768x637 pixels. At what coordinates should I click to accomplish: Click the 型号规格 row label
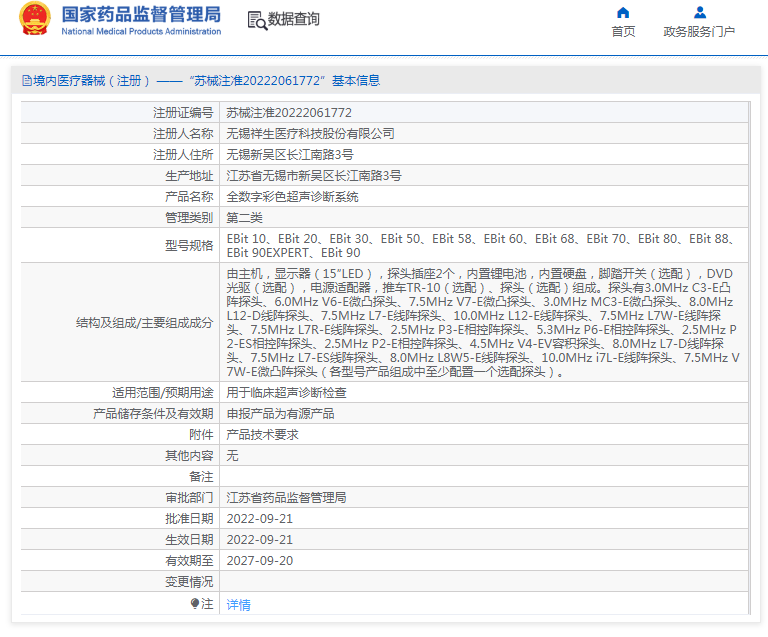coord(189,245)
